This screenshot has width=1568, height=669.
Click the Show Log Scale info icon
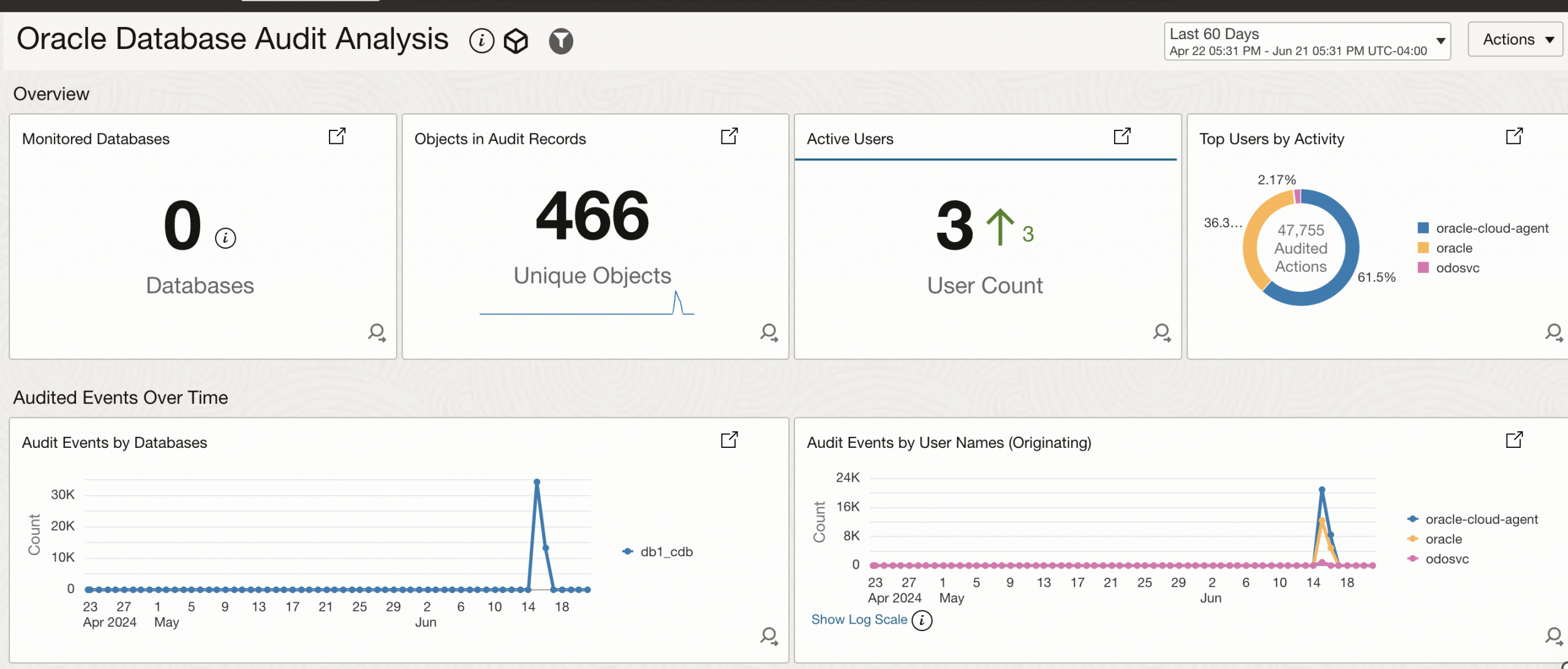[922, 620]
